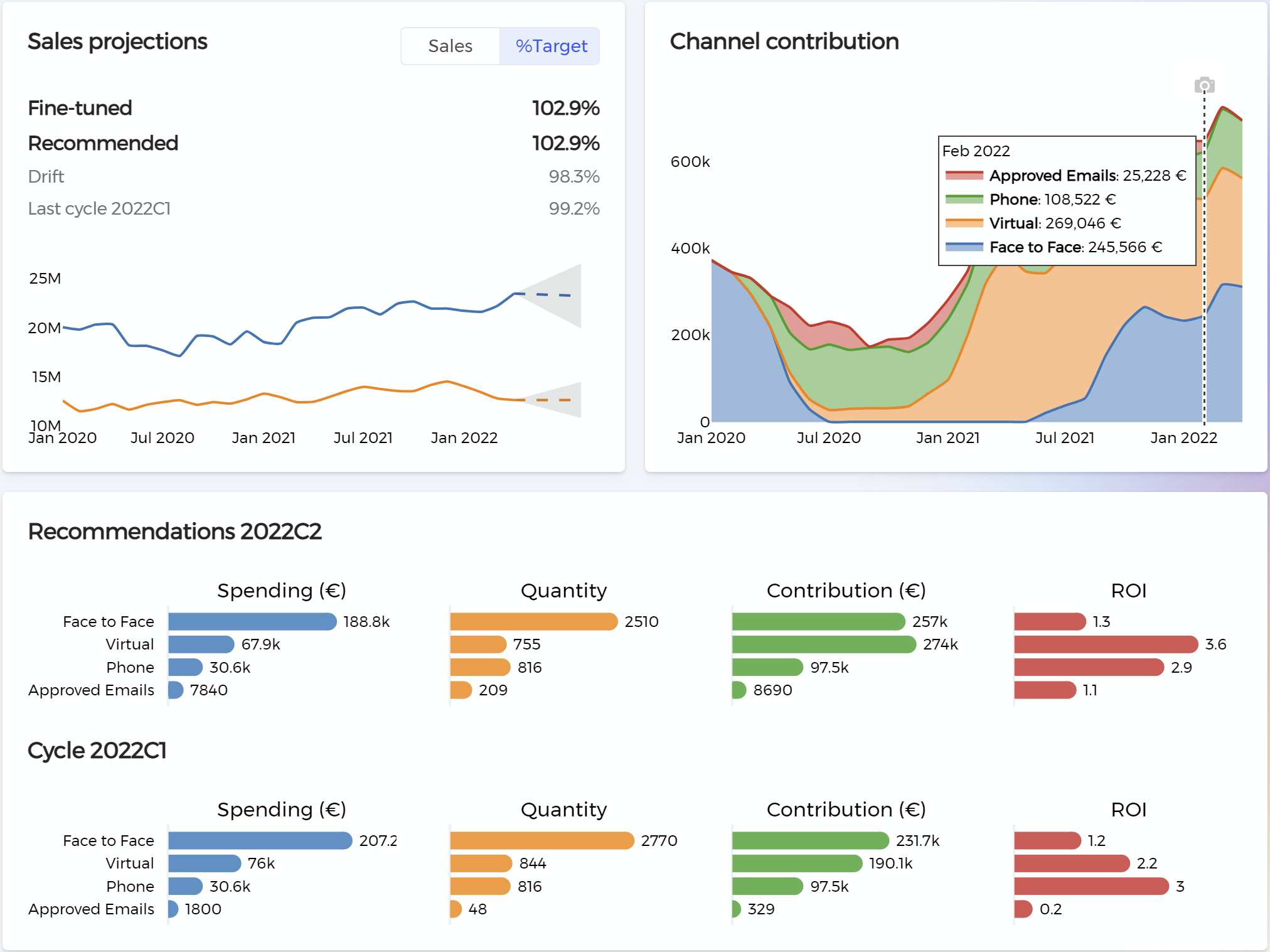Select the %Target toggle option
Image resolution: width=1270 pixels, height=952 pixels.
coord(550,46)
